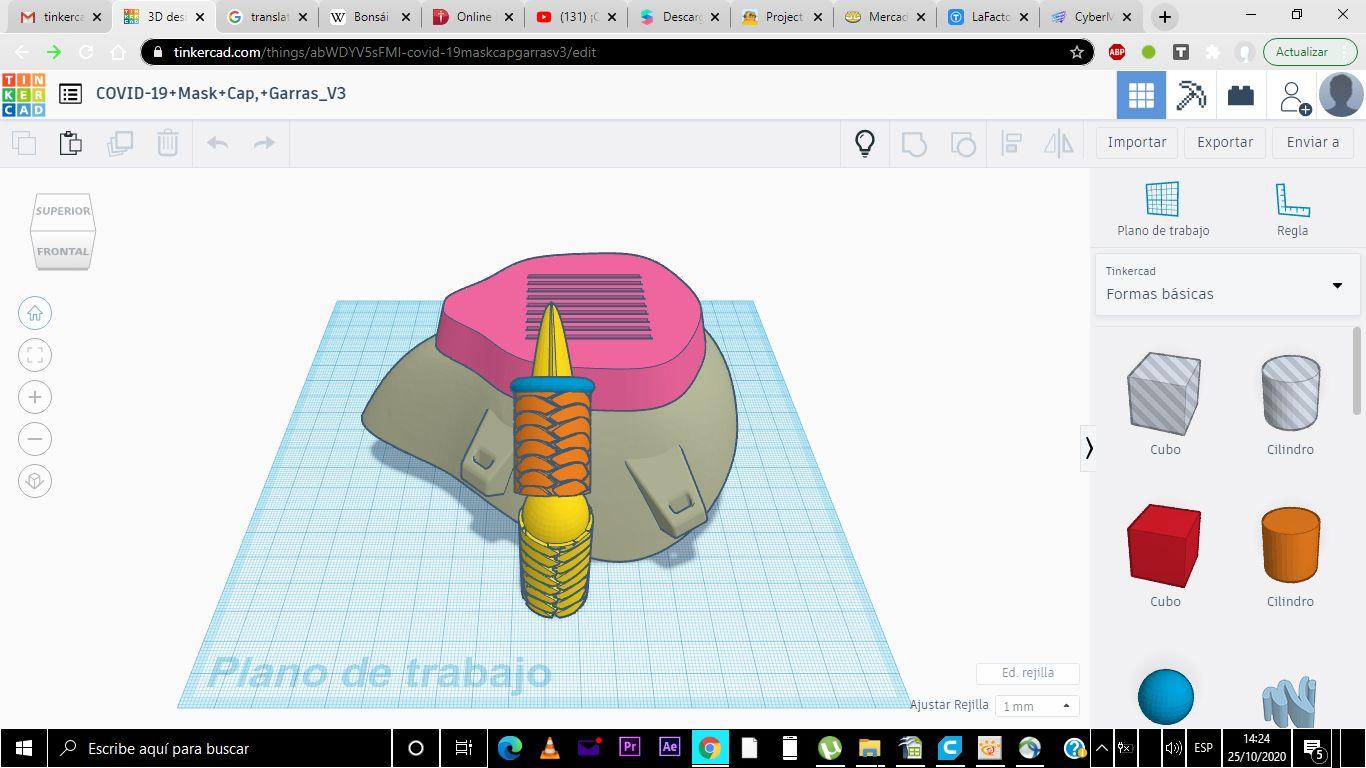Image resolution: width=1366 pixels, height=768 pixels.
Task: Click the Importar button
Action: (x=1136, y=142)
